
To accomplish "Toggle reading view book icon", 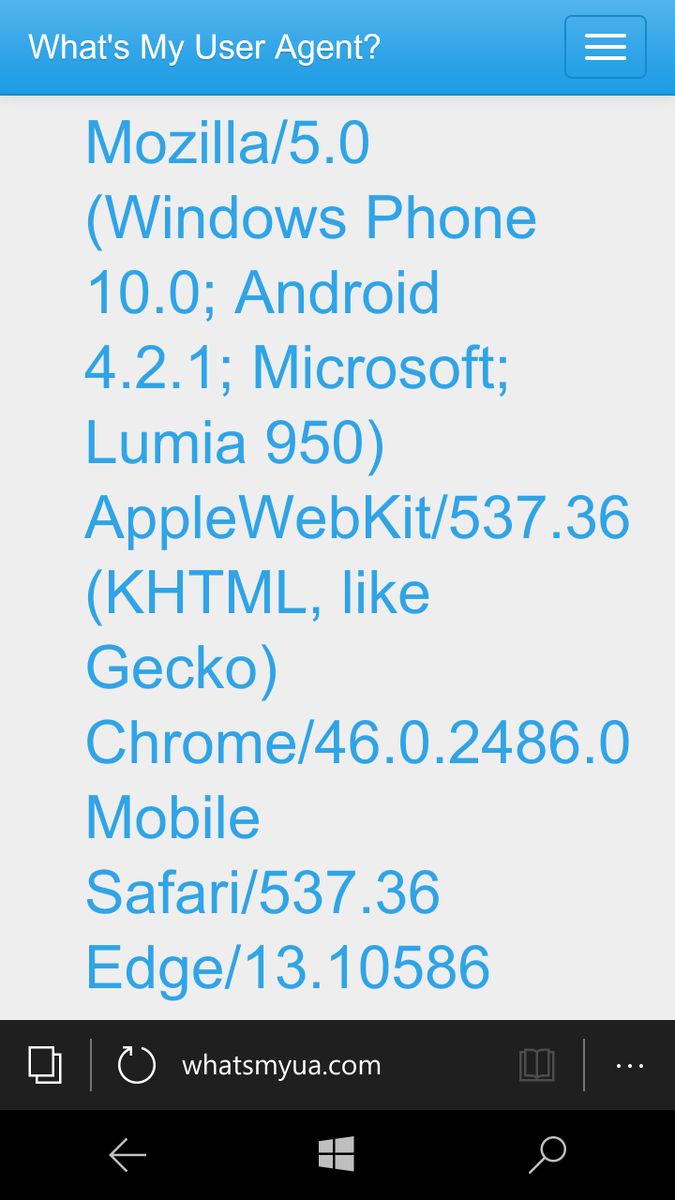I will (537, 1065).
